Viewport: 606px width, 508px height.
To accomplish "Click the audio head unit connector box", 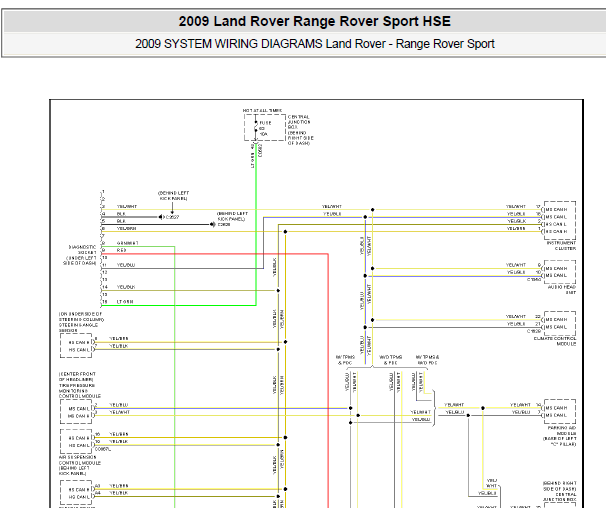I will click(x=560, y=272).
